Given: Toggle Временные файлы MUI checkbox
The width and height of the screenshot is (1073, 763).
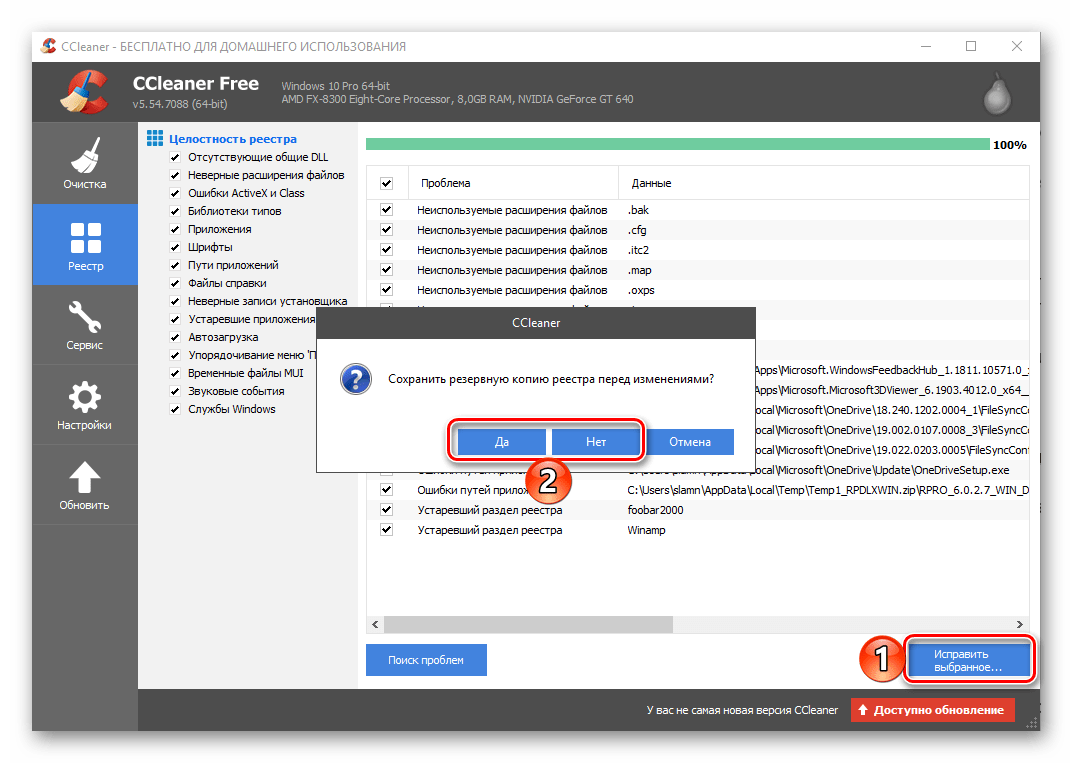Looking at the screenshot, I should [x=175, y=374].
